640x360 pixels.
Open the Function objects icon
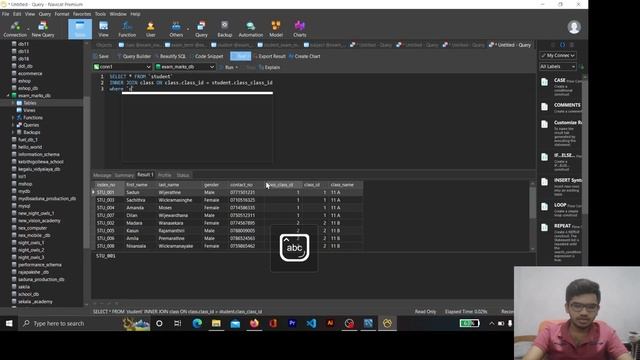[127, 29]
